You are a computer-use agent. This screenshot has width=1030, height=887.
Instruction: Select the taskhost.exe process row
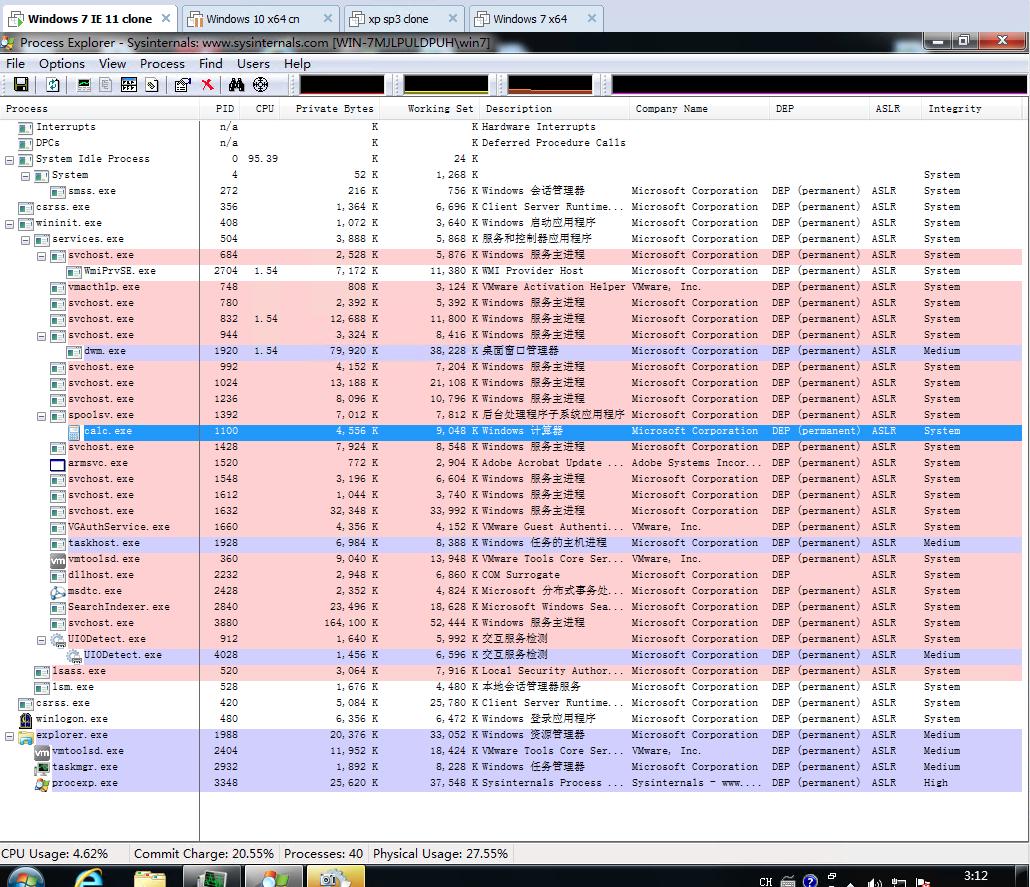pos(511,543)
